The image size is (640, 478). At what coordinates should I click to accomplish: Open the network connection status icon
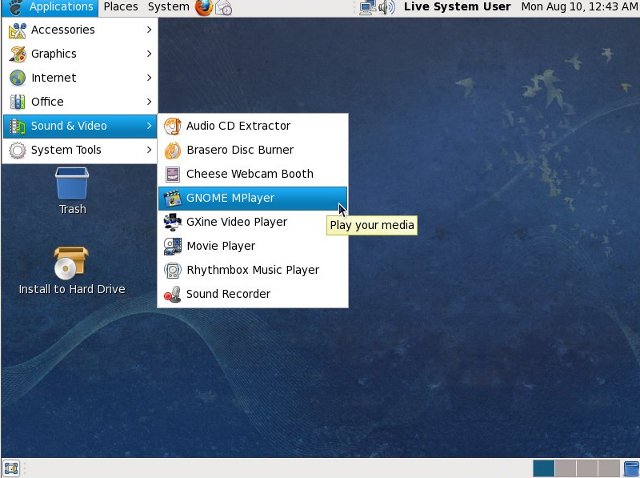(x=367, y=7)
